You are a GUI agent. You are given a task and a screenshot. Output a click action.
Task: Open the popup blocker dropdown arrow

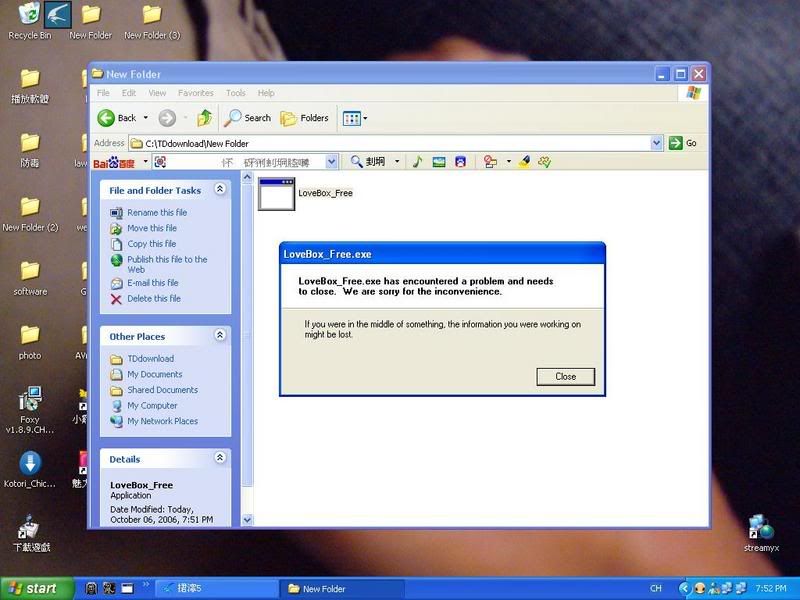pos(509,162)
